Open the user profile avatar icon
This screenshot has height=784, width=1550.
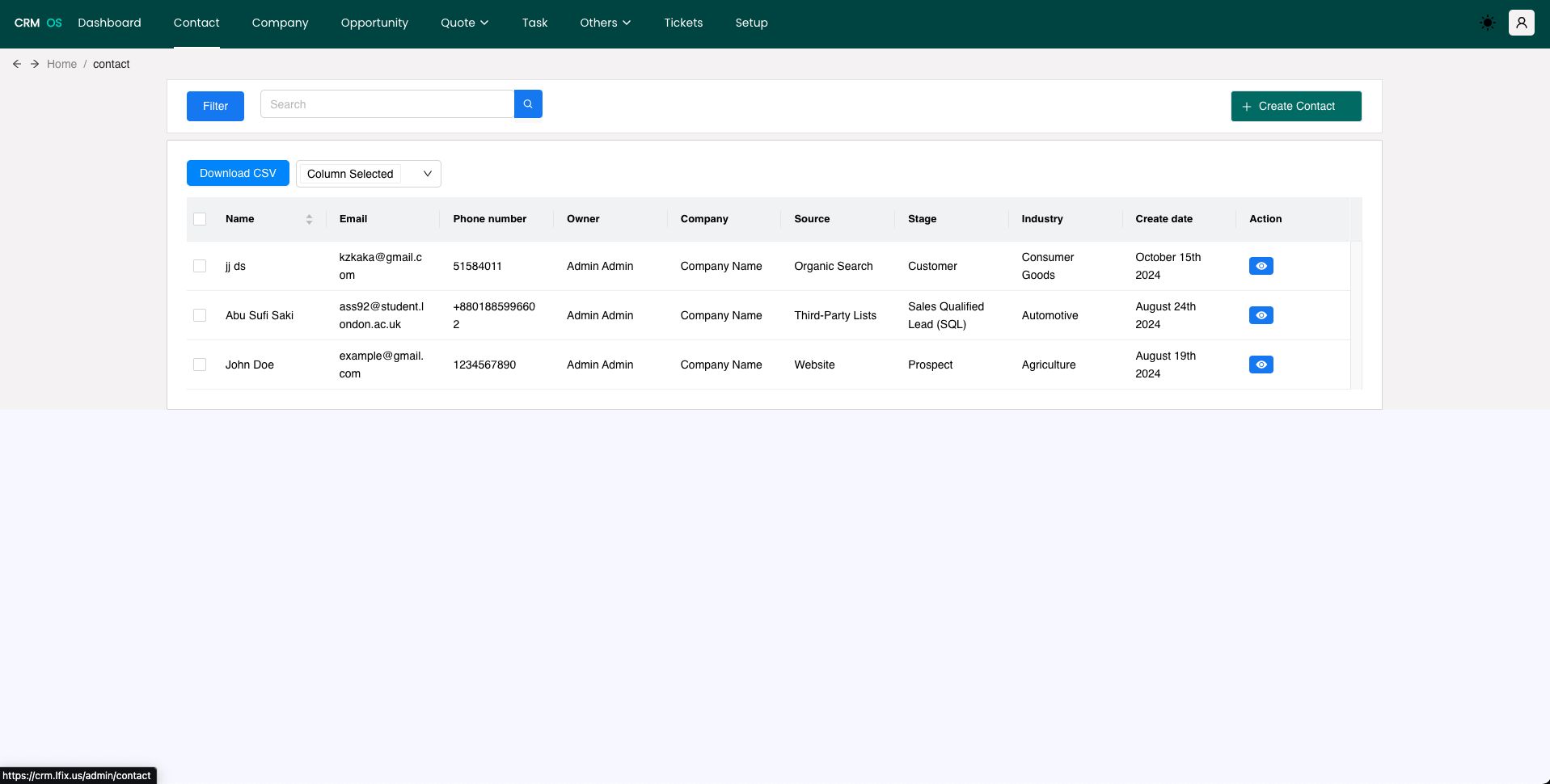click(1521, 23)
